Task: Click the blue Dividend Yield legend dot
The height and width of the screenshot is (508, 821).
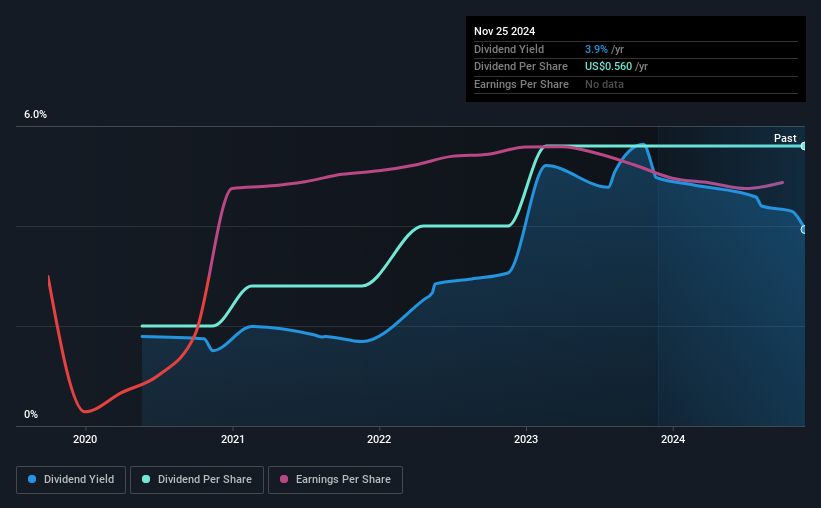Action: point(32,479)
